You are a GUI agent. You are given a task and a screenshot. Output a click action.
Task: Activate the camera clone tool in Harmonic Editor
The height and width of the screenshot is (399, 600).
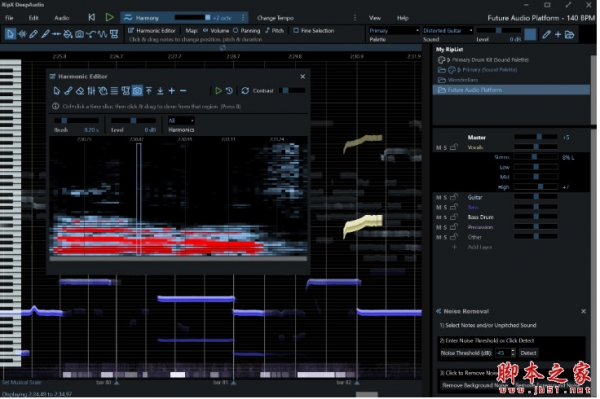[137, 91]
